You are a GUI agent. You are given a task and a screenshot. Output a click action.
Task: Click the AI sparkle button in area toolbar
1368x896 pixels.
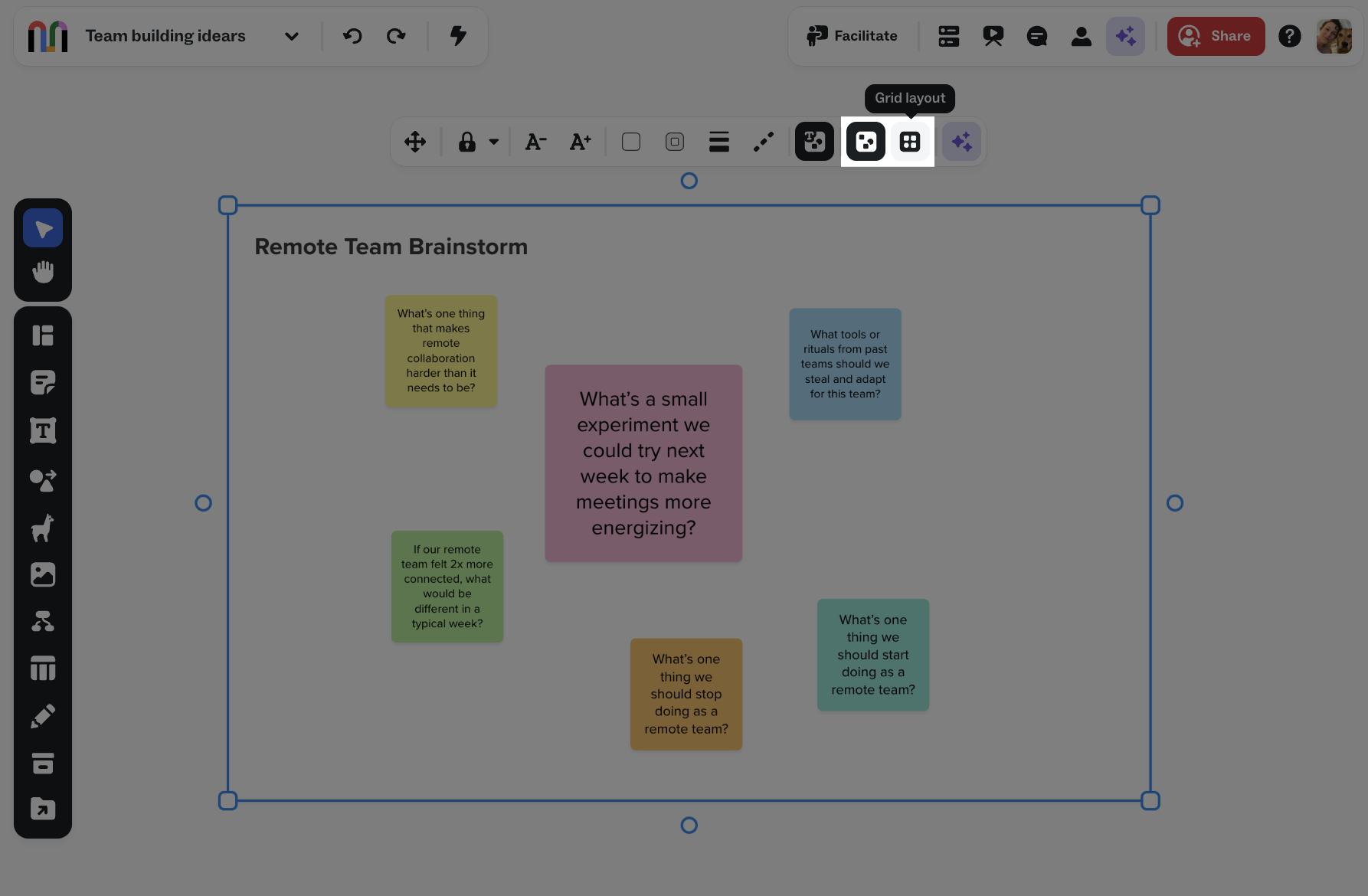(x=961, y=142)
